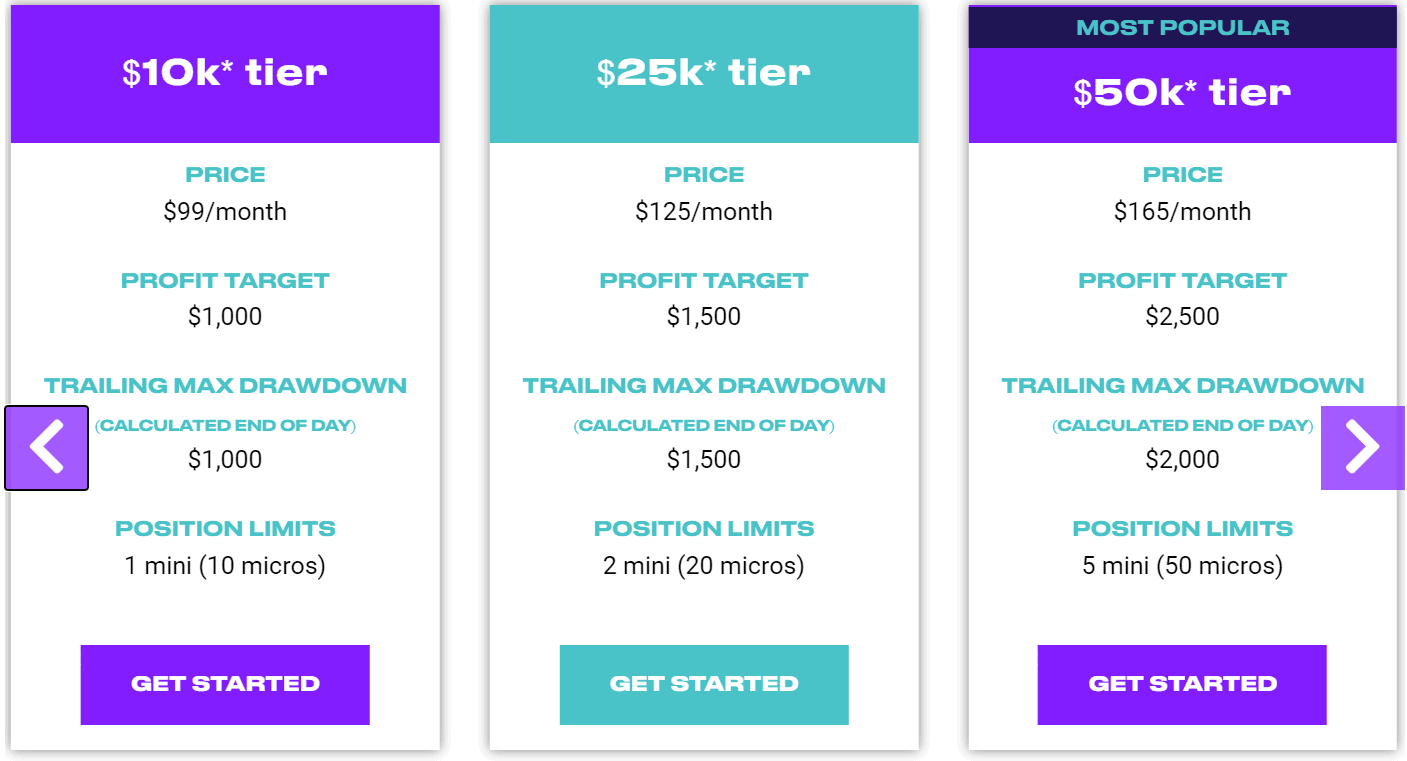This screenshot has height=761, width=1407.
Task: Click the right carousel navigation arrow
Action: pyautogui.click(x=1362, y=448)
